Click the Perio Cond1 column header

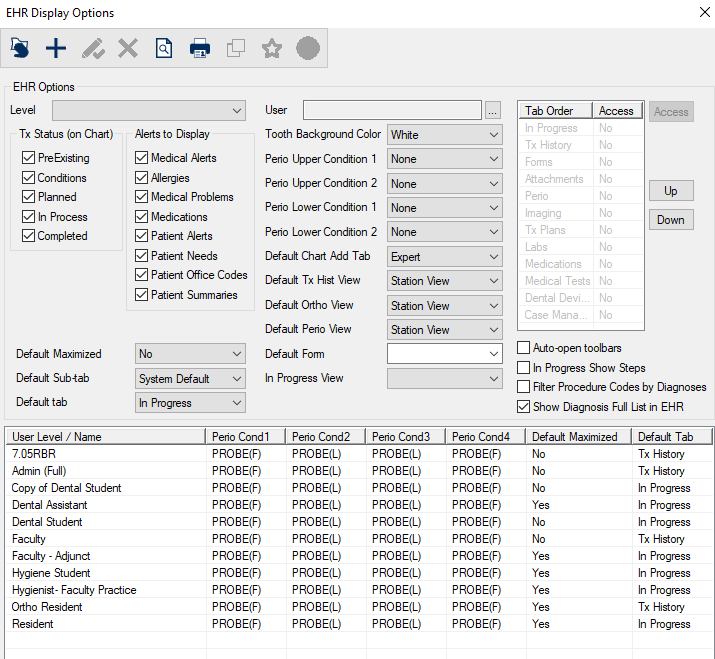tap(245, 437)
